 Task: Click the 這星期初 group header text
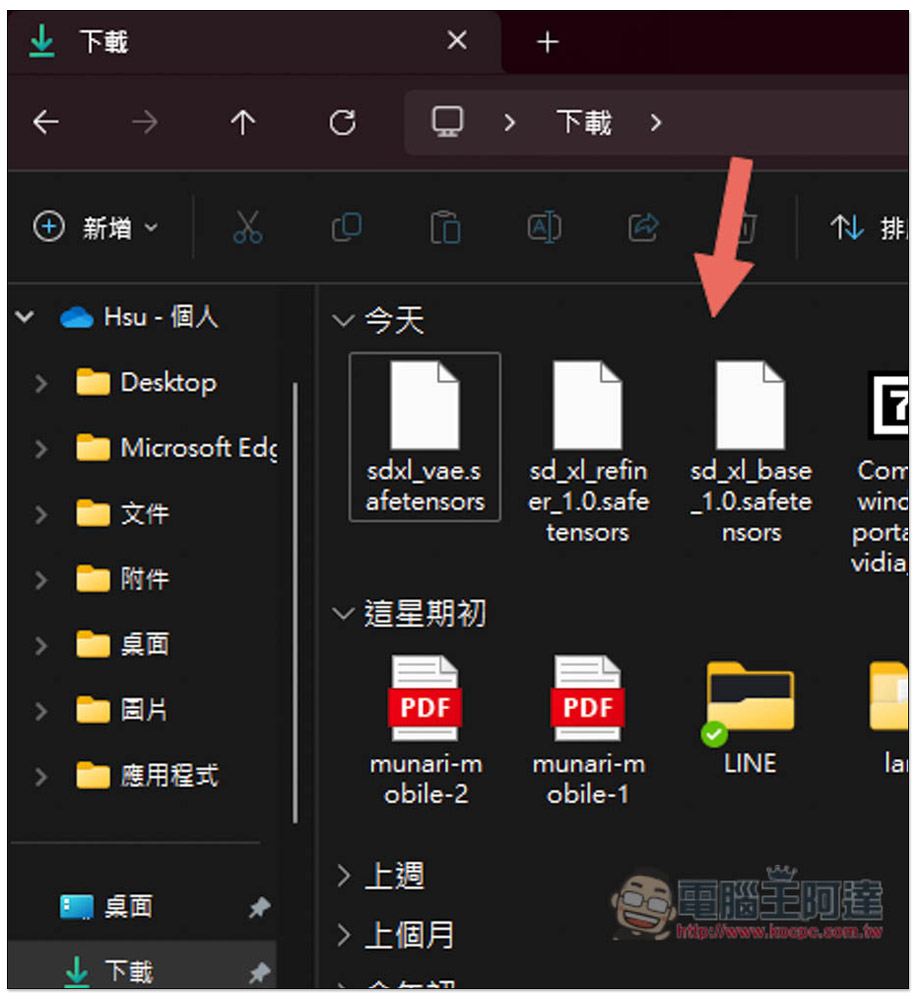click(425, 614)
